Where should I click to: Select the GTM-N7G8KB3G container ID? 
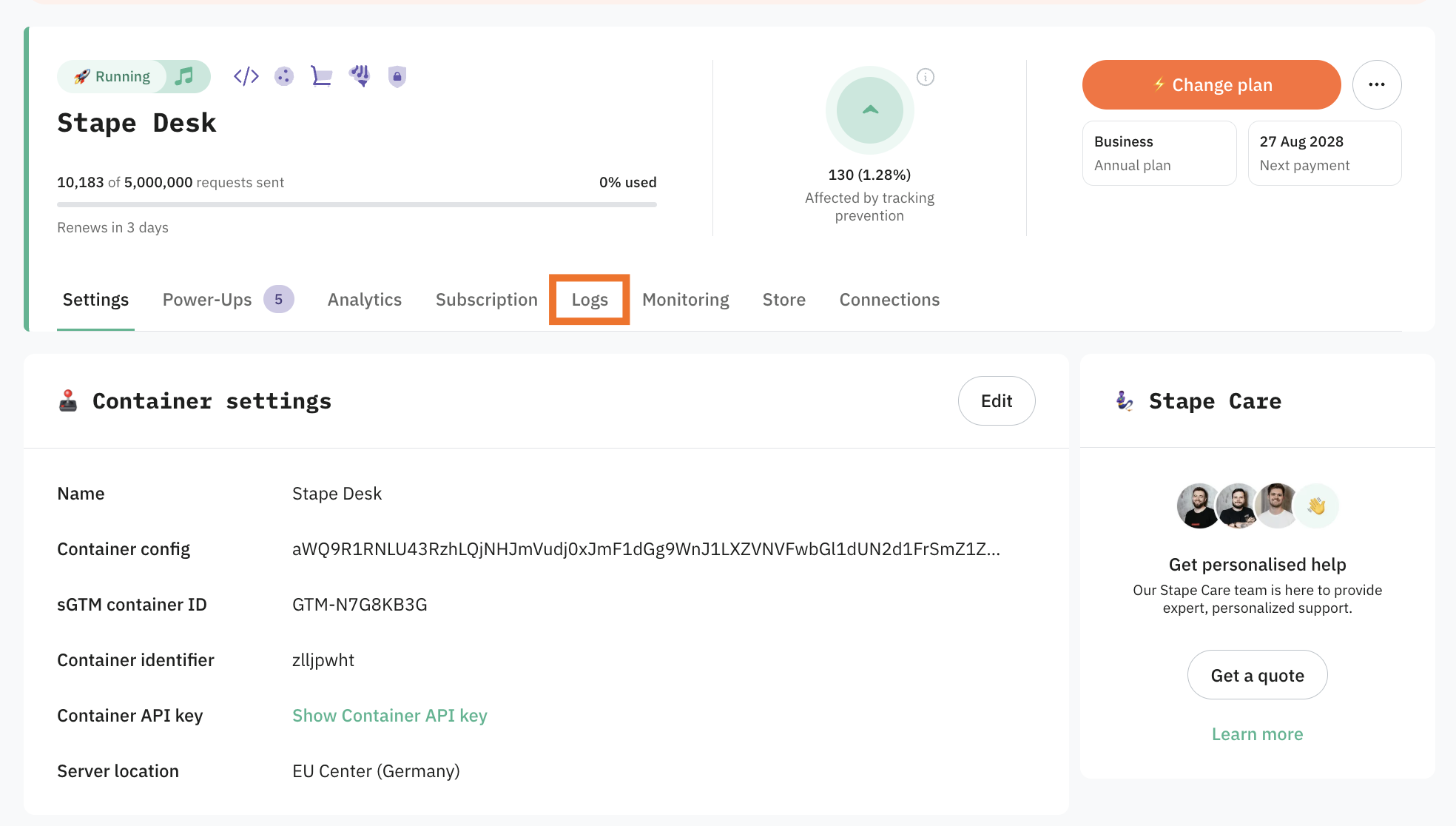[360, 605]
